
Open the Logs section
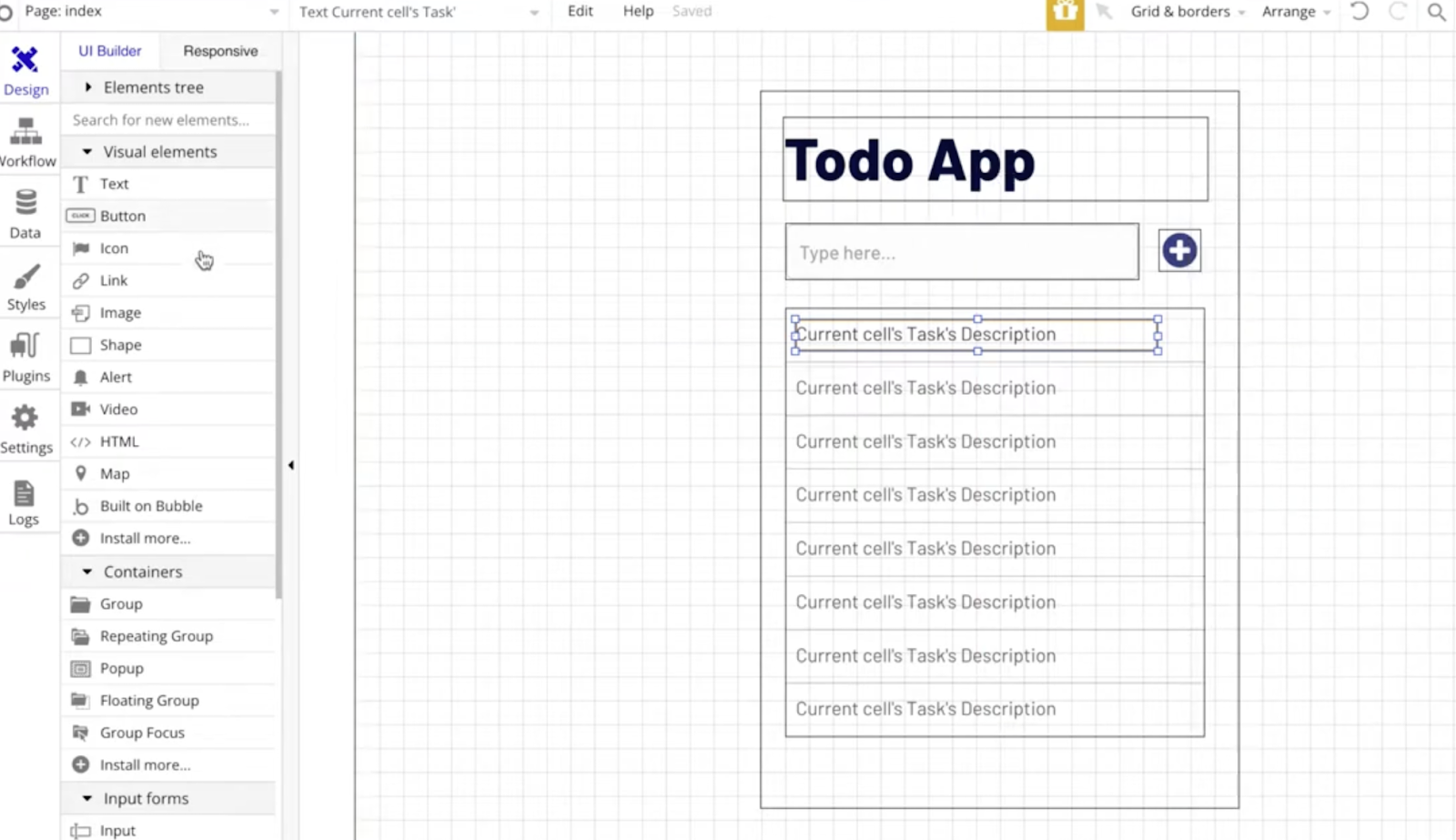(x=25, y=502)
